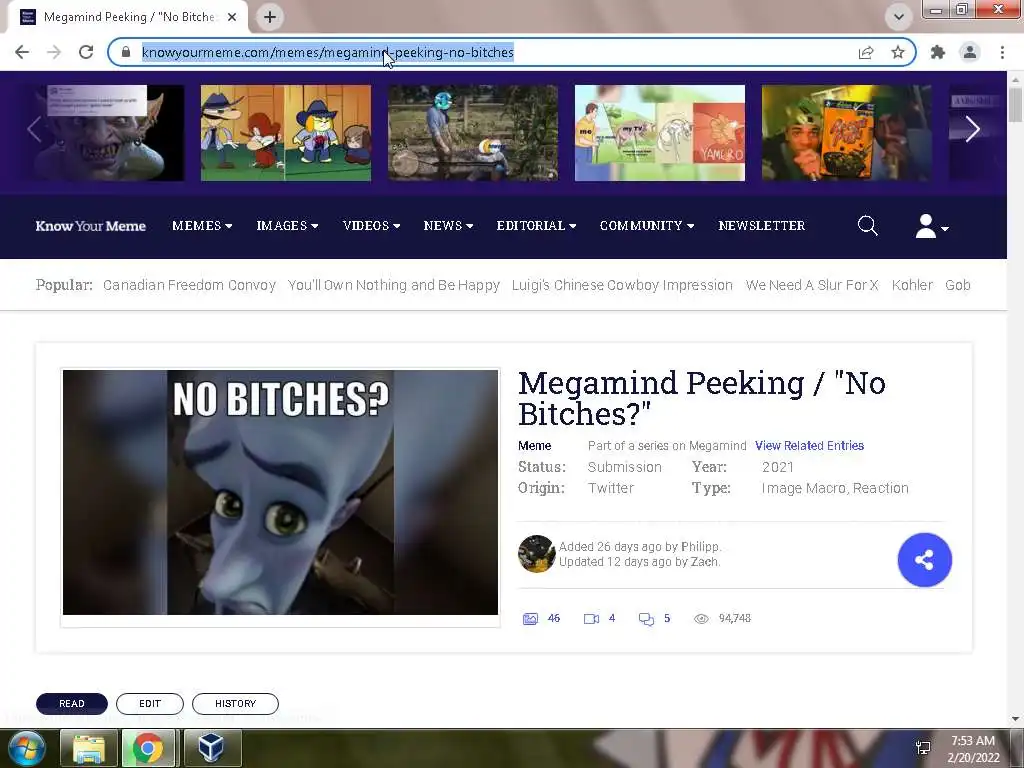
Task: Move carousel back with left arrow
Action: coord(34,129)
